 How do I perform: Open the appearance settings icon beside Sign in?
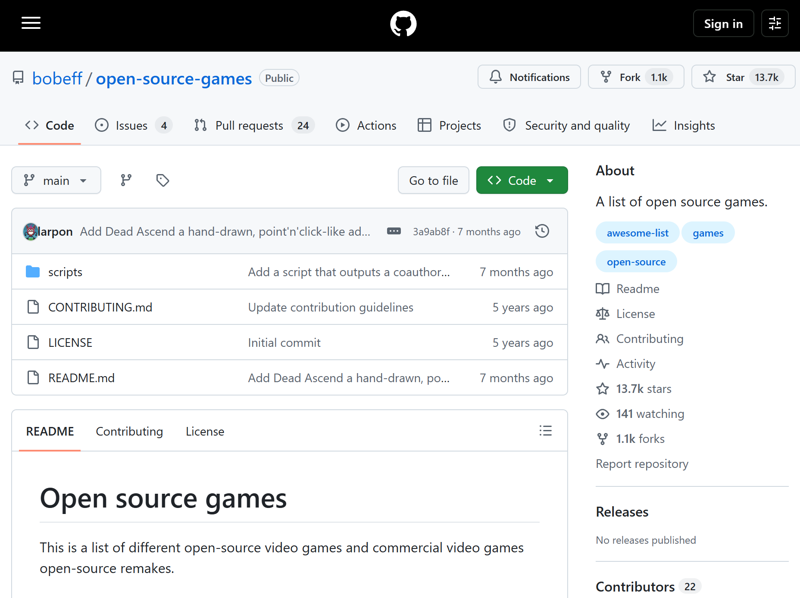click(774, 23)
